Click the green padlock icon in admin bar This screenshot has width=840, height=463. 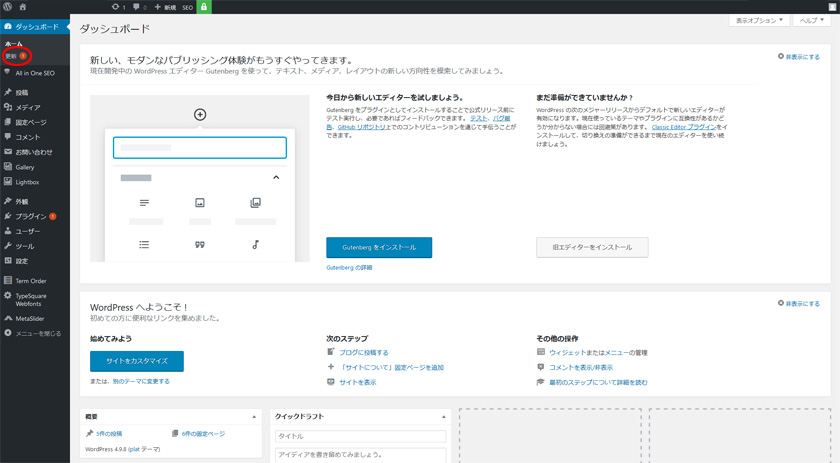coord(204,7)
